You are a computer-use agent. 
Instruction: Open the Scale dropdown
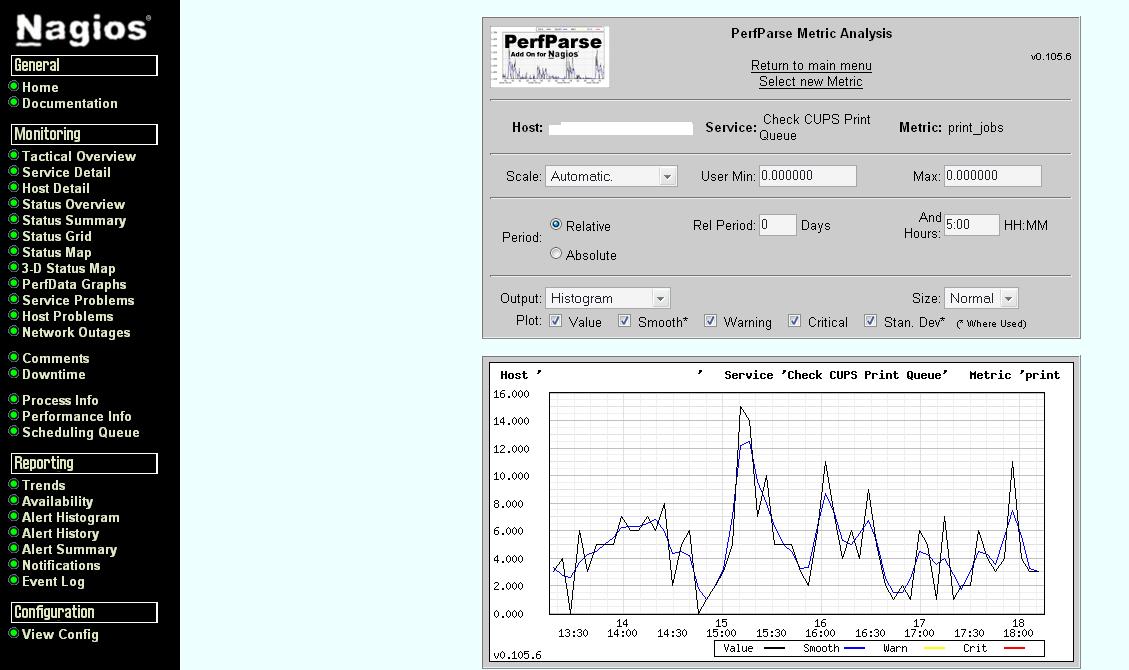(611, 176)
